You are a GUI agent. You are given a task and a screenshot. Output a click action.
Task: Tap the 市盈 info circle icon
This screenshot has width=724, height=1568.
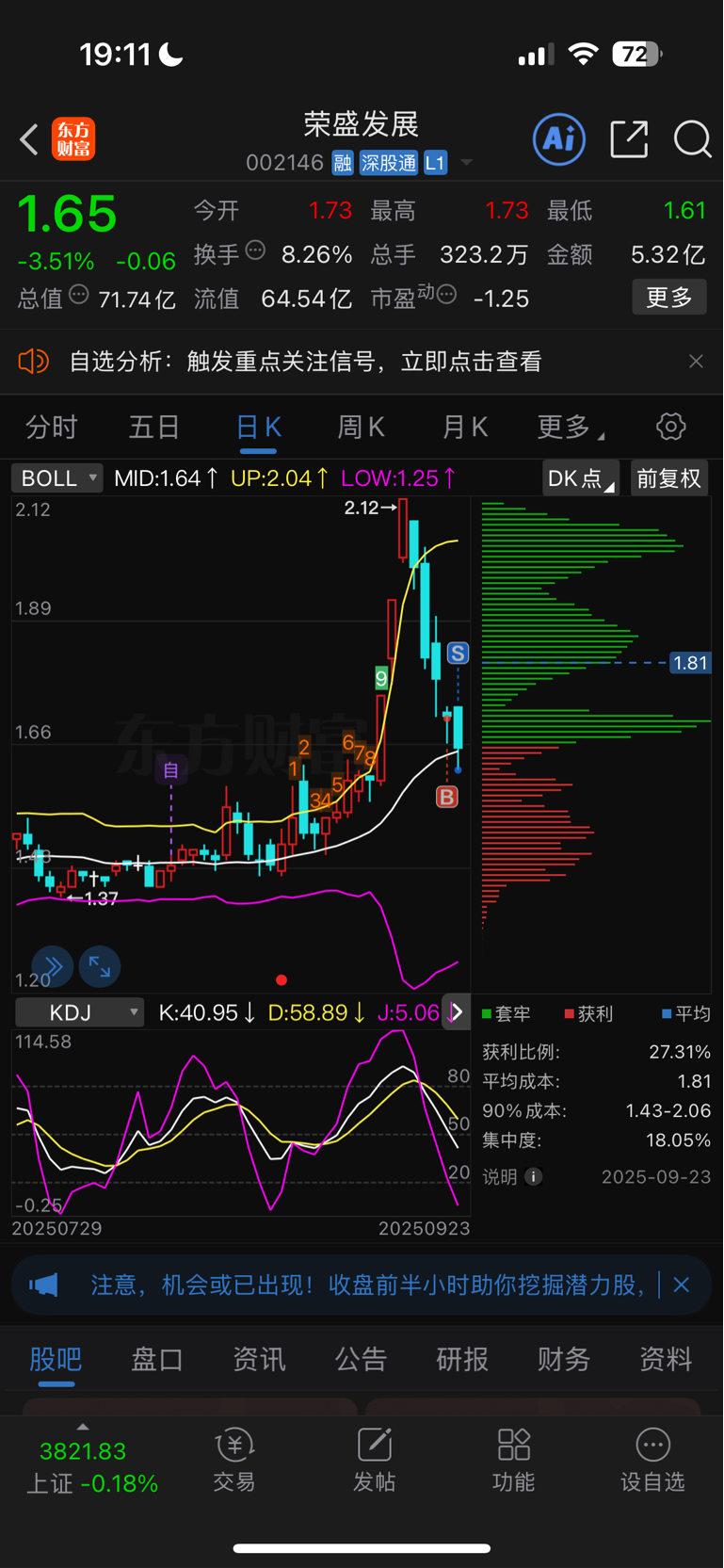447,295
